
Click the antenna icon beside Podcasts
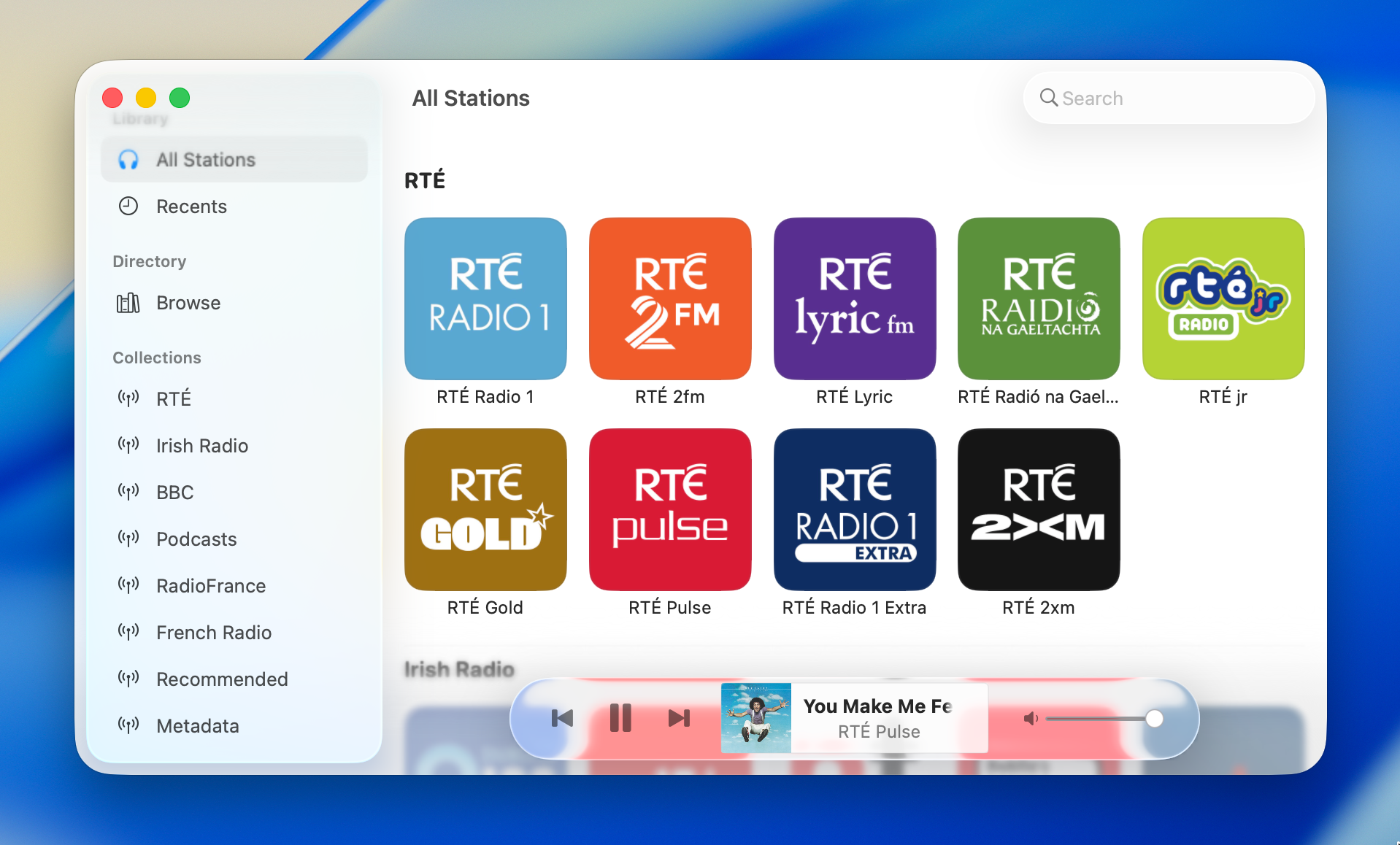pos(128,539)
